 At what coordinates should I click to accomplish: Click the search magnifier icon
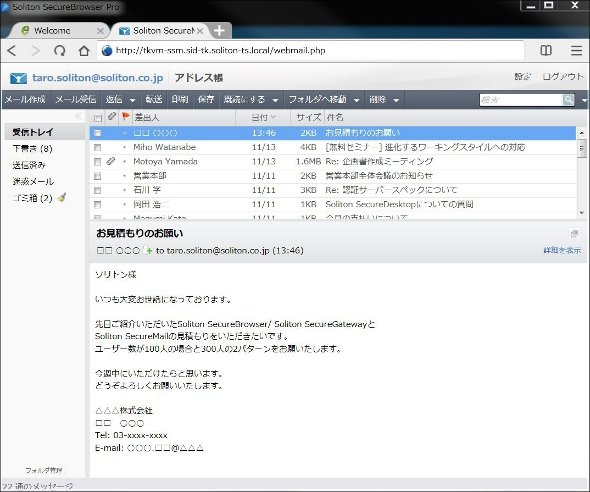(x=568, y=100)
